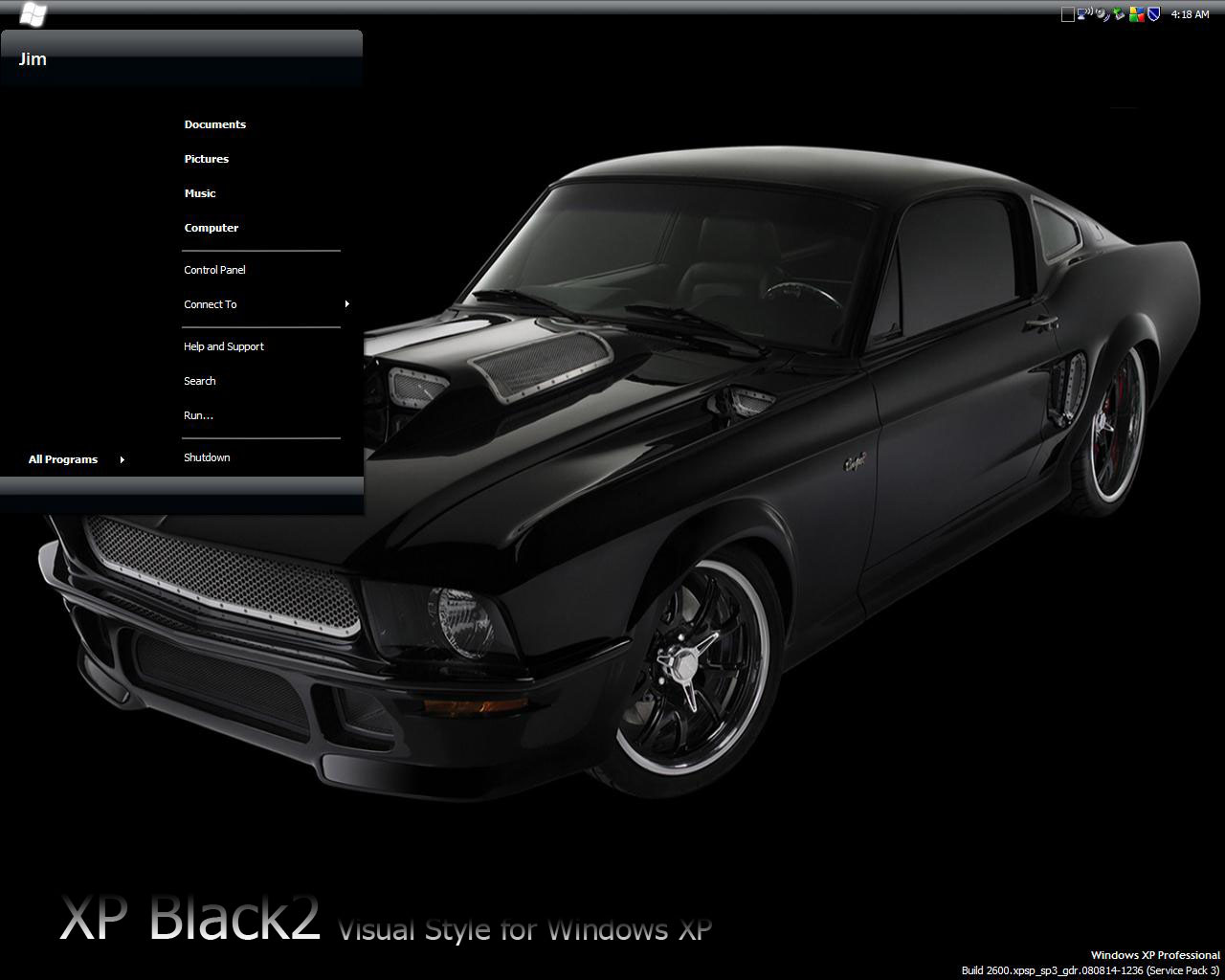Open the Connect To menu entry
Viewport: 1225px width, 980px height.
coord(211,304)
